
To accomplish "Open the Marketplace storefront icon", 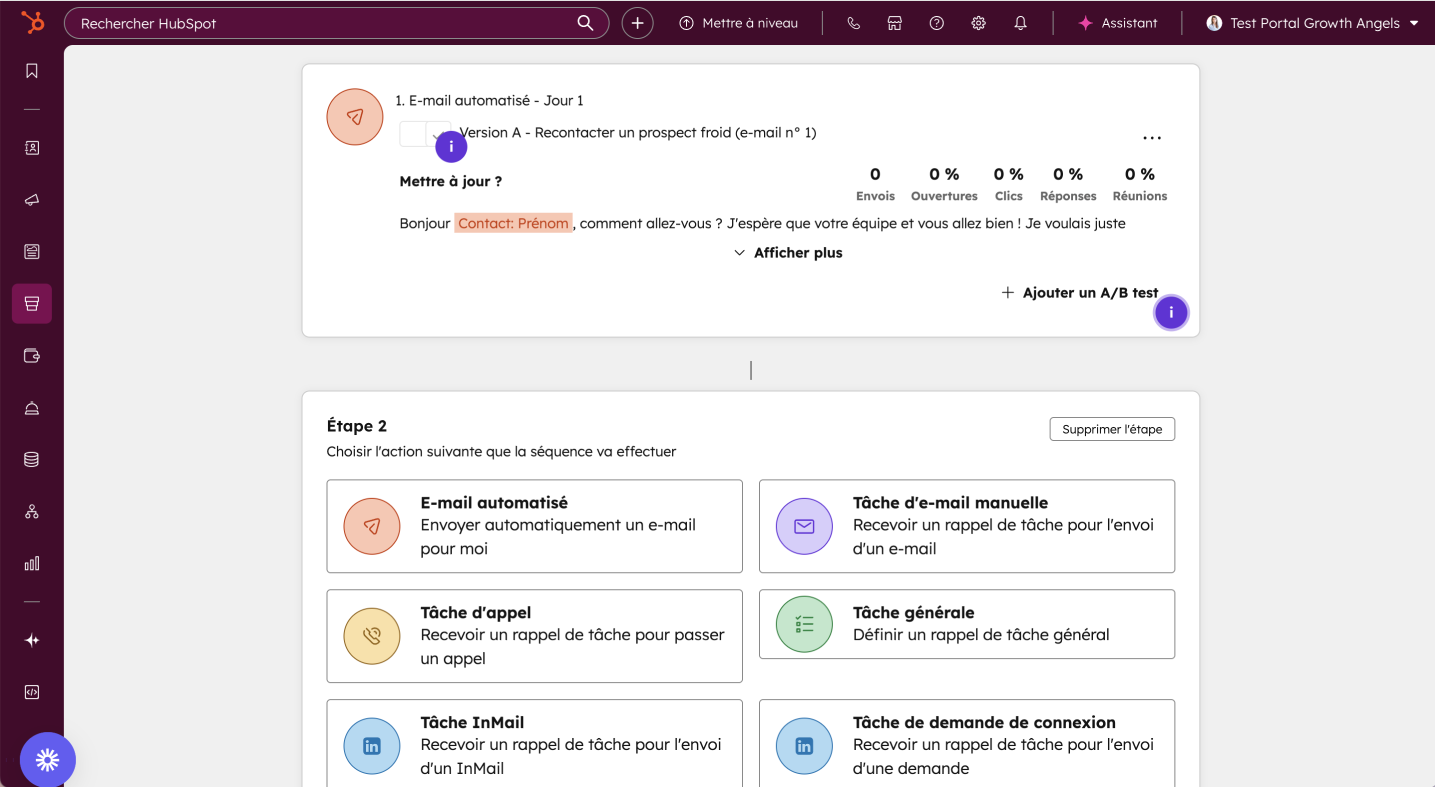I will [x=894, y=22].
